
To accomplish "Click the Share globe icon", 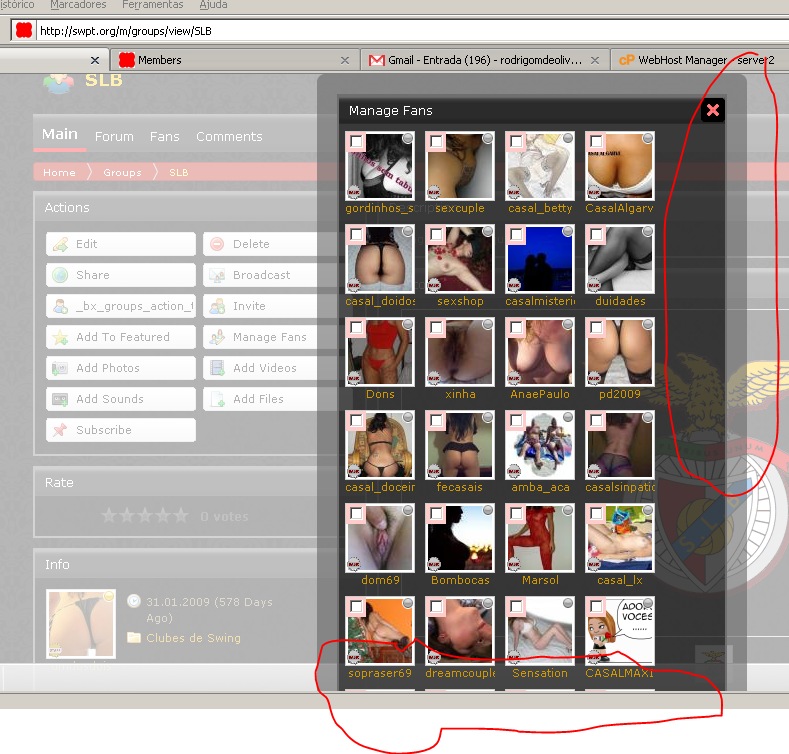I will [60, 275].
